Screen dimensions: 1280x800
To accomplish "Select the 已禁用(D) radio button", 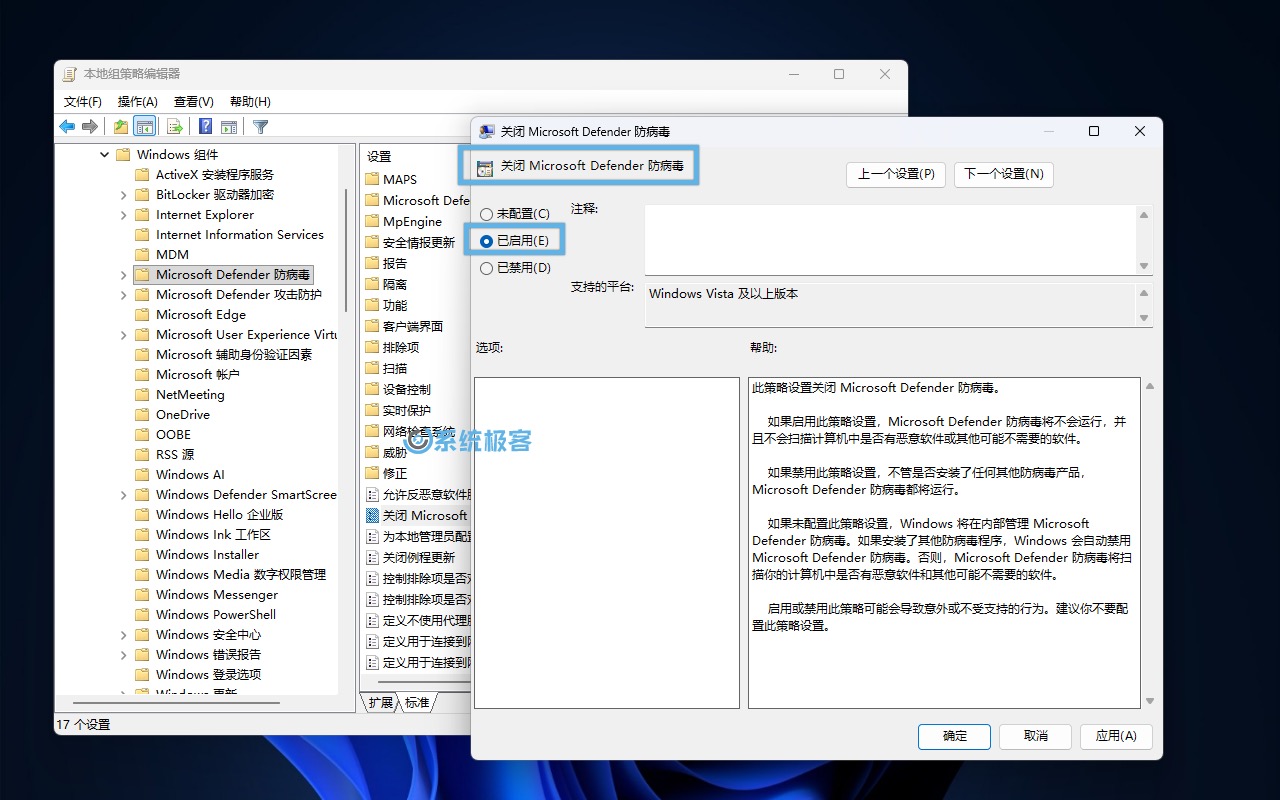I will pos(486,268).
